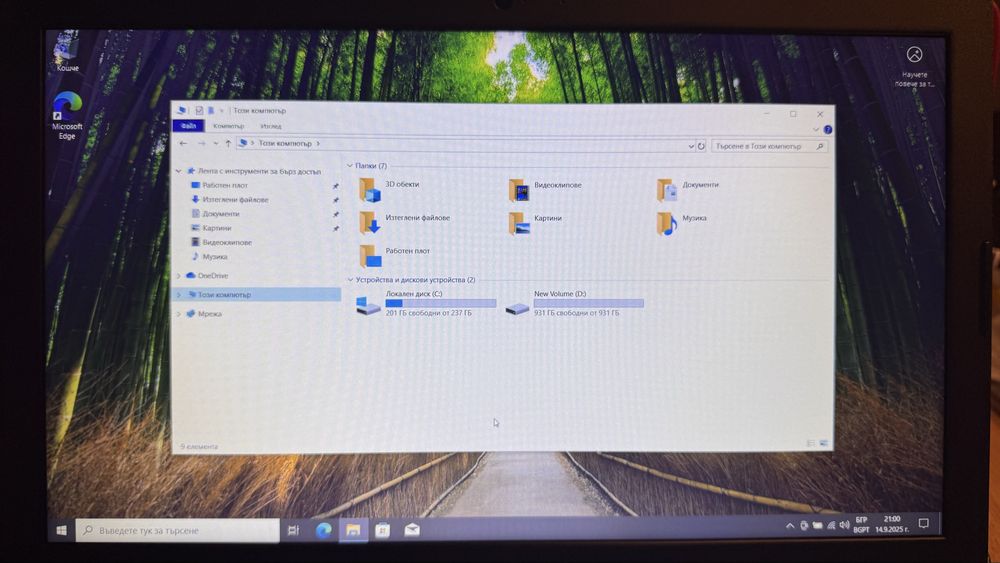Select Локален диск (C:) drive
The height and width of the screenshot is (563, 1000).
tap(425, 303)
